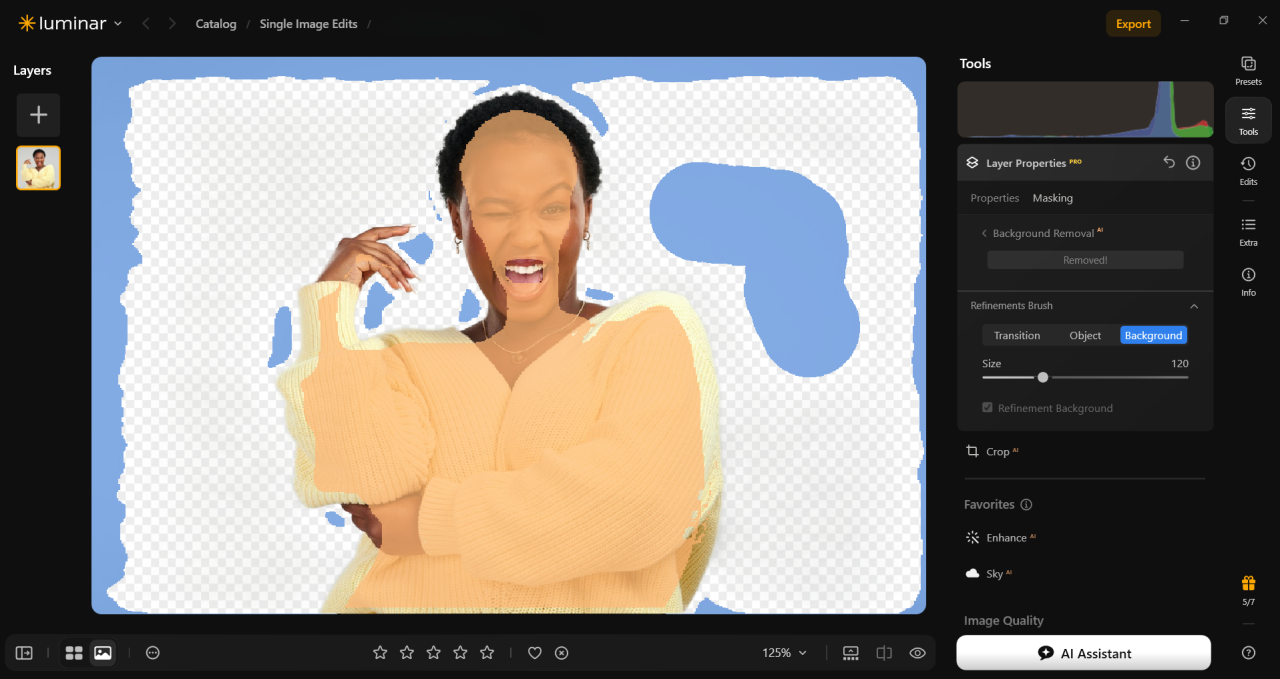1280x679 pixels.
Task: Click the Layer Properties stack icon
Action: coord(972,162)
